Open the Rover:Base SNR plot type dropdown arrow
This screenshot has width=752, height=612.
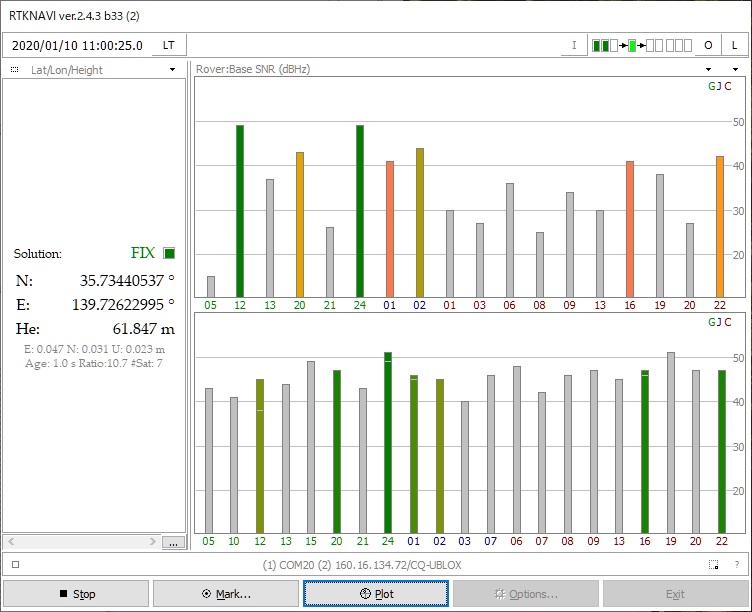coord(709,70)
